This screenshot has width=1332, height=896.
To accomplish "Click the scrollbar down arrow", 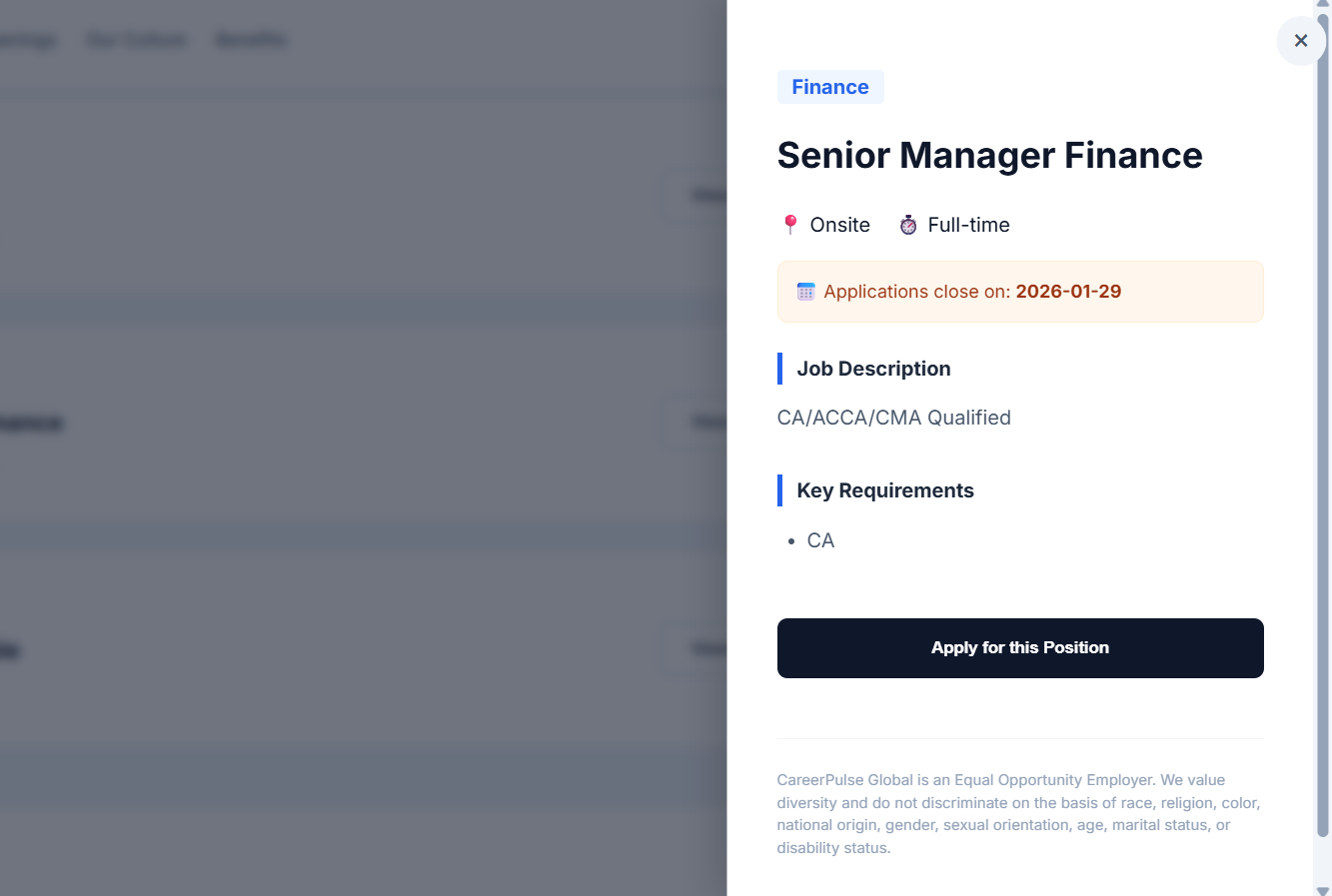I will click(1322, 890).
